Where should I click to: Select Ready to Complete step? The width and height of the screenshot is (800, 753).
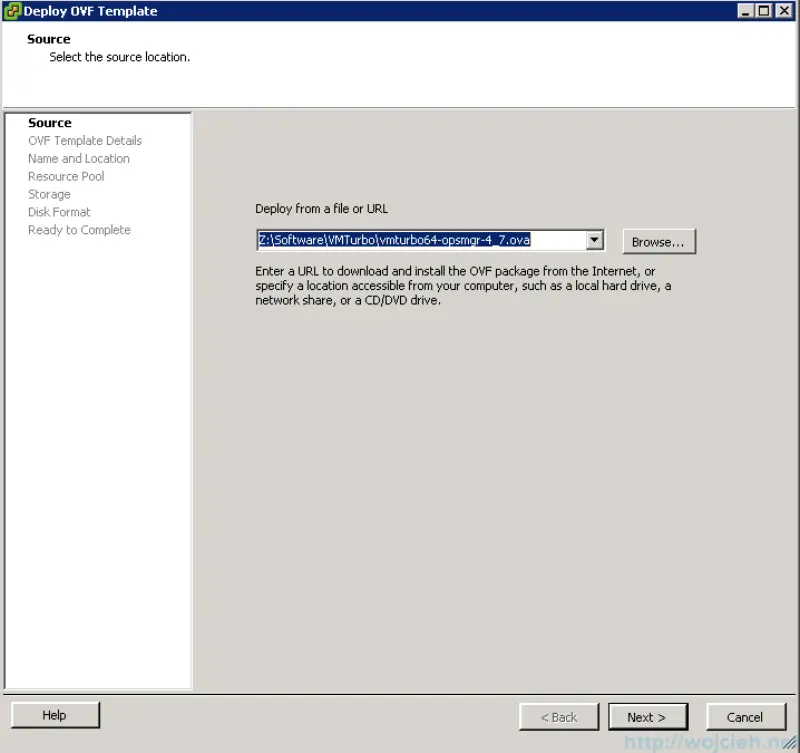pyautogui.click(x=79, y=230)
